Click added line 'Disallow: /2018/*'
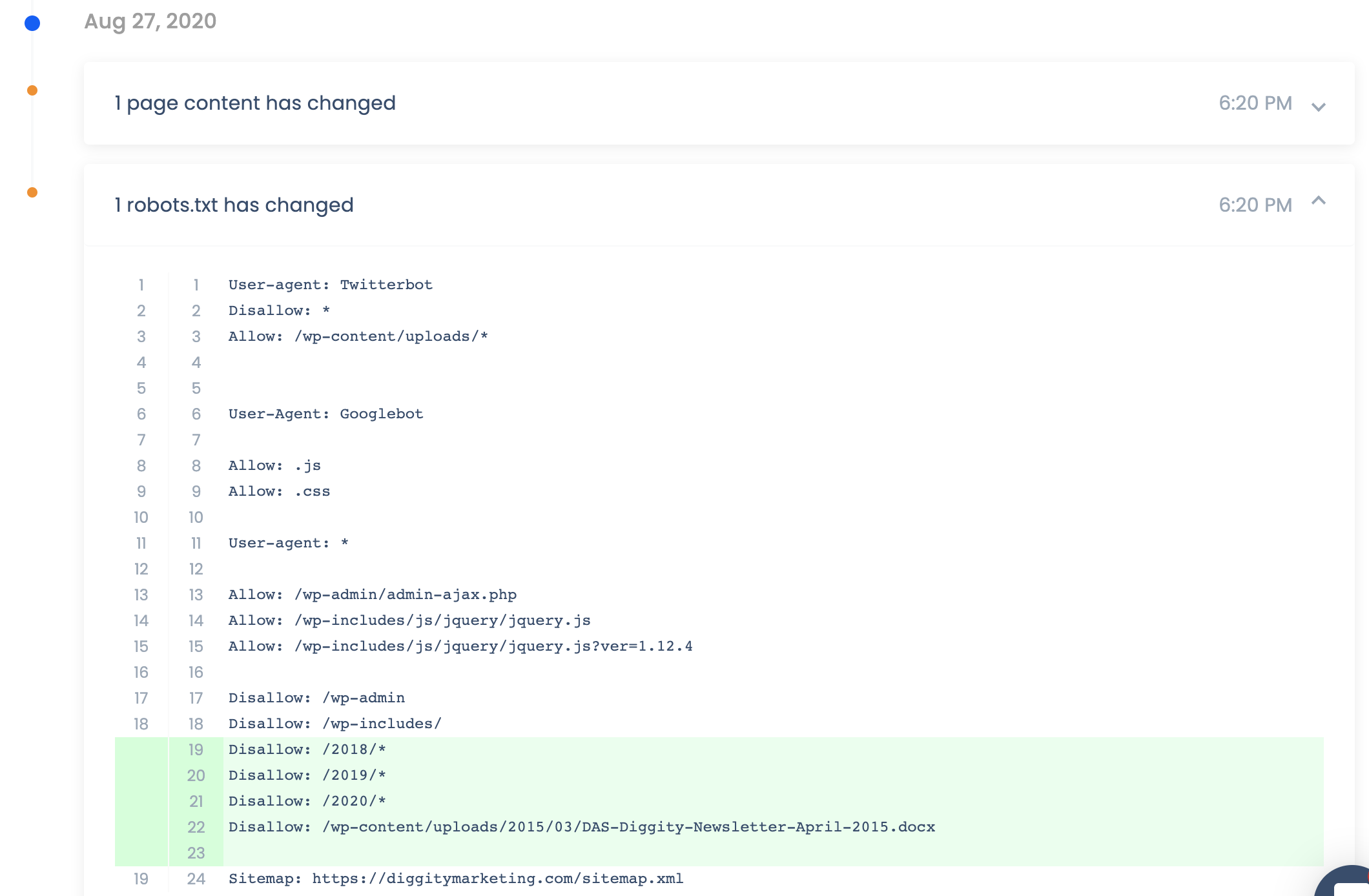1369x896 pixels. (x=307, y=749)
